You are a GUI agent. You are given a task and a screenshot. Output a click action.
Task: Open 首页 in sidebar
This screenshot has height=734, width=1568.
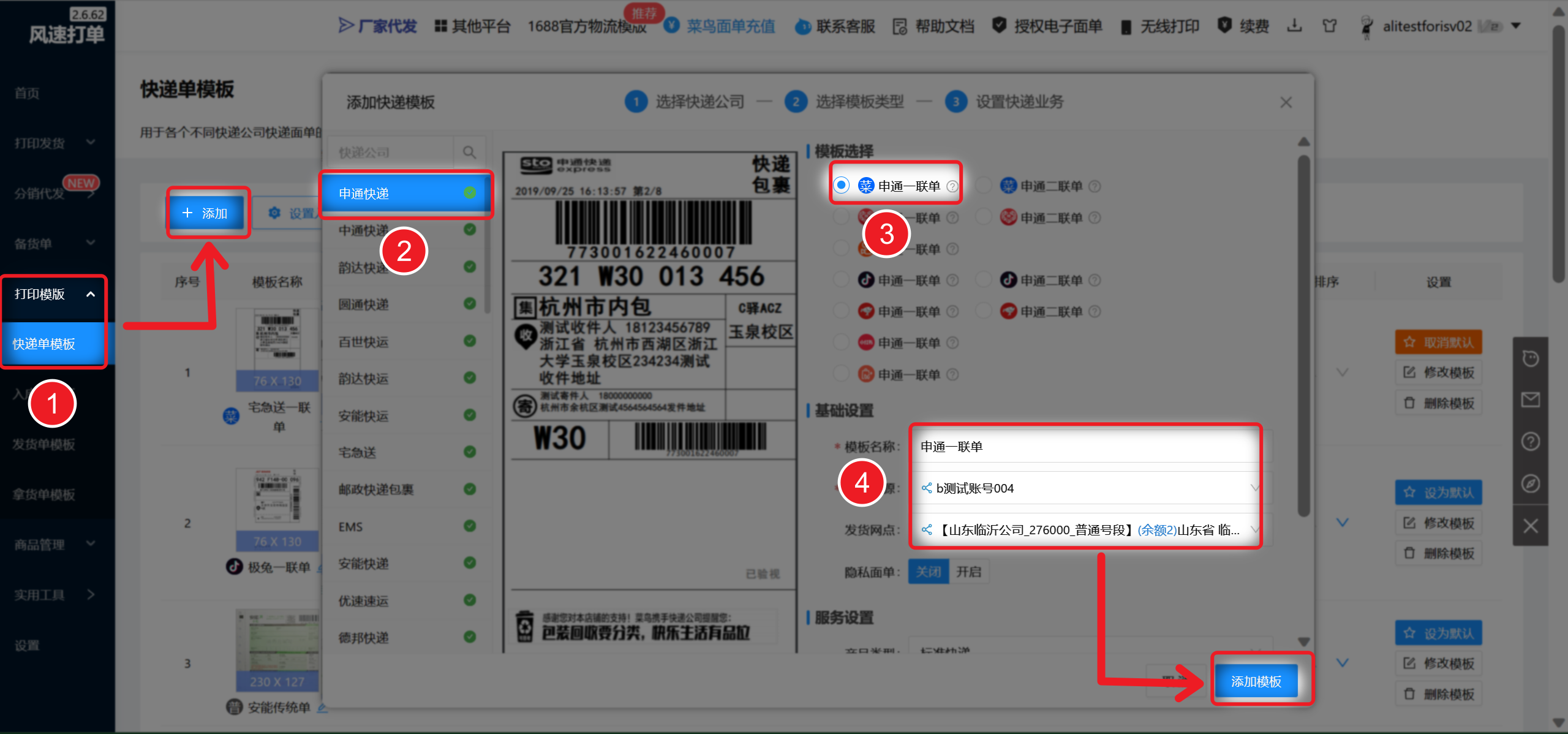[27, 93]
